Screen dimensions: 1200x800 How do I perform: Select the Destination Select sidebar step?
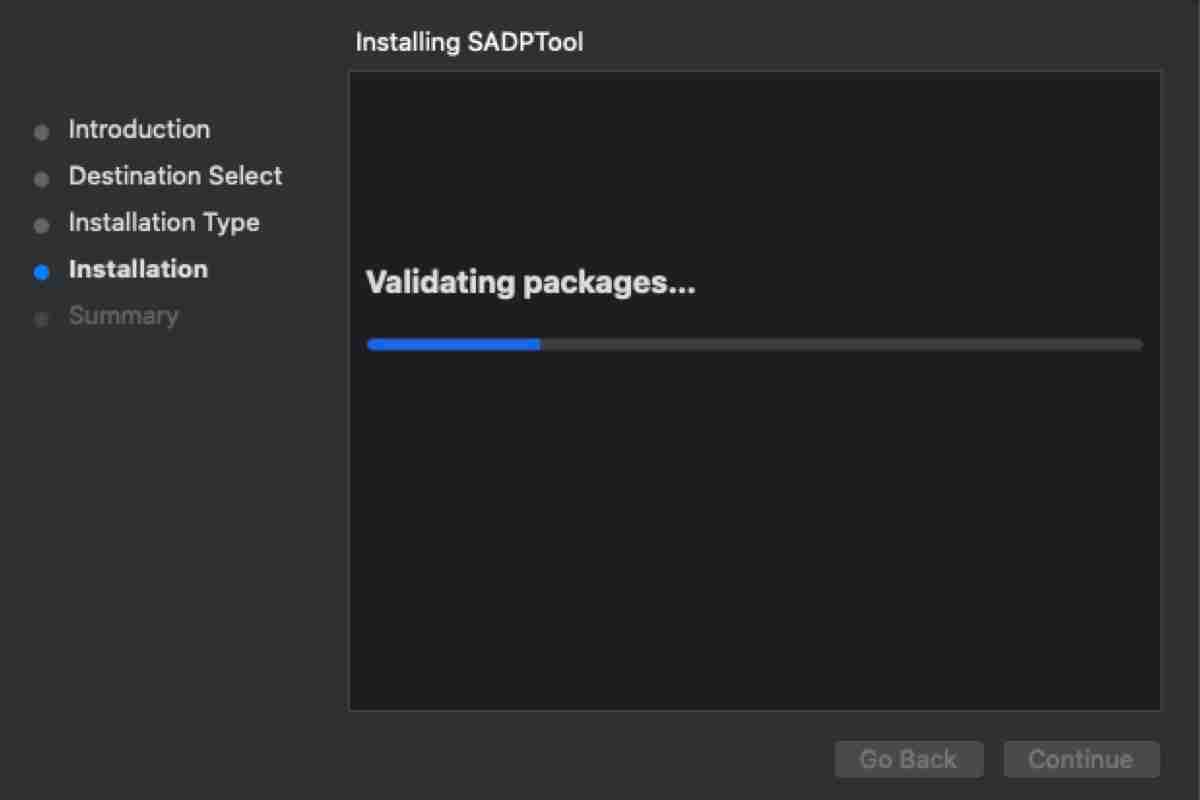[x=174, y=176]
